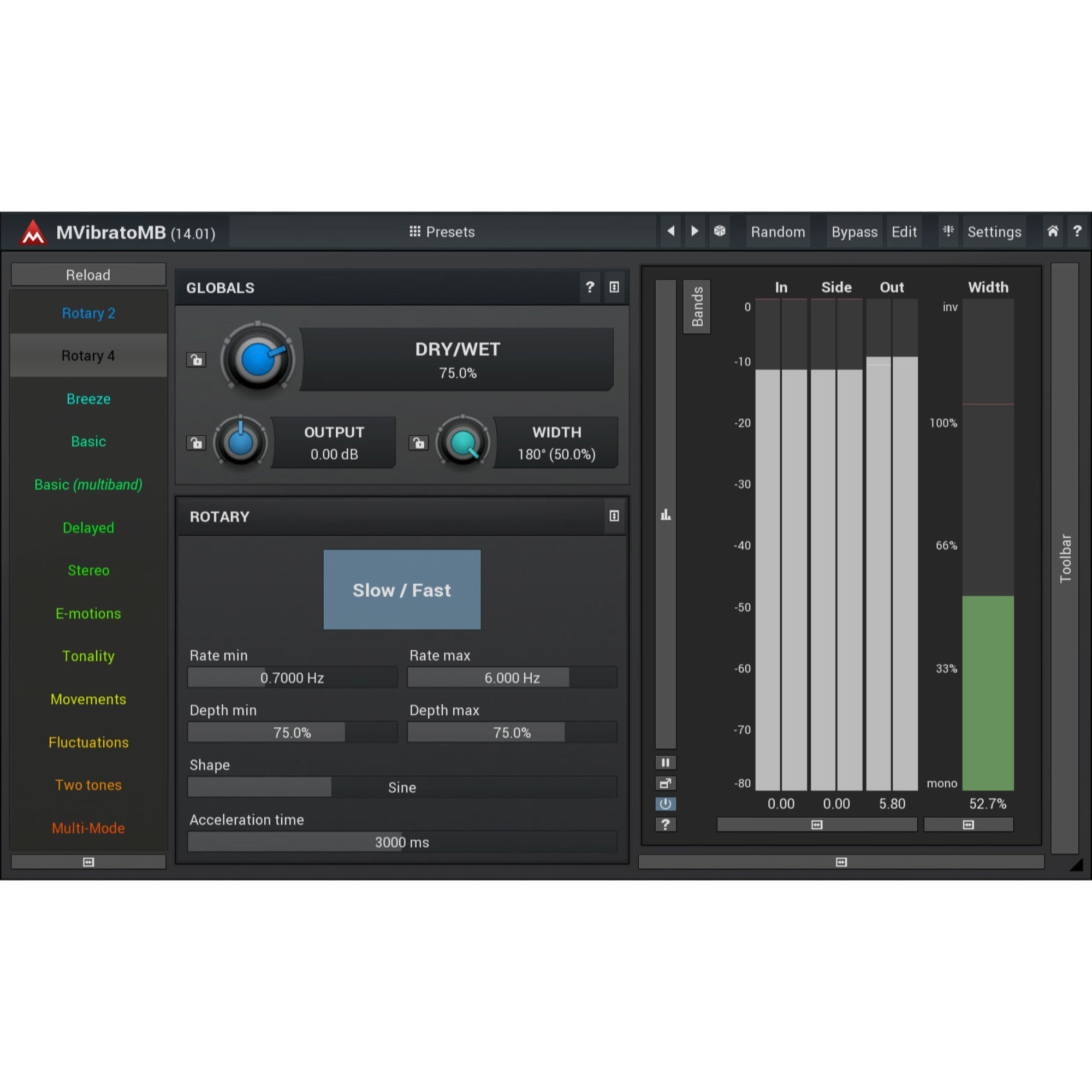
Task: Click the Width meter green bar
Action: (988, 693)
